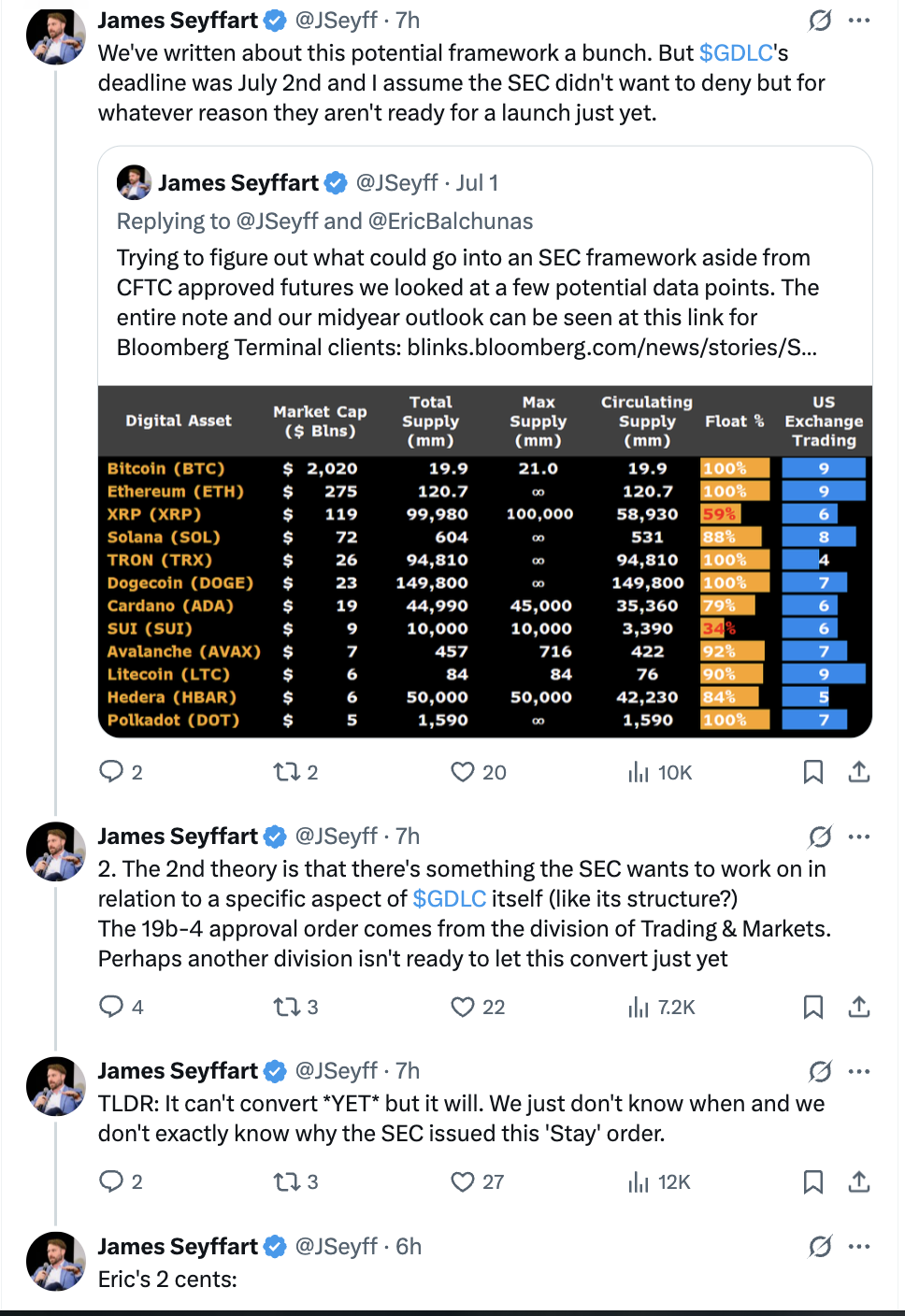
Task: Open James Seyffart's avatar on TLDR tweet
Action: click(56, 1086)
